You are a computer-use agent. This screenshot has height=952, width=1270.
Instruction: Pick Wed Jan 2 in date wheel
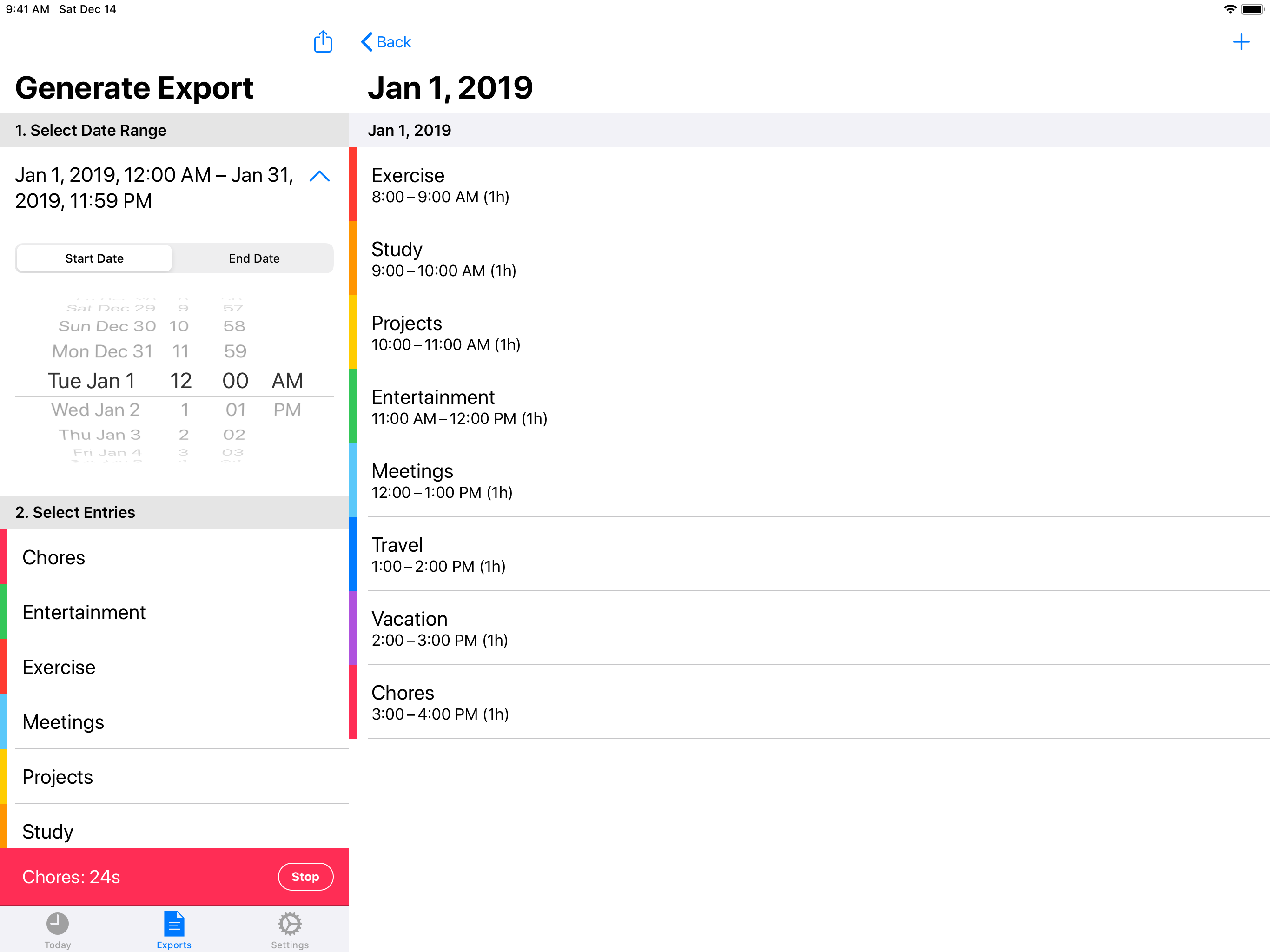click(96, 410)
